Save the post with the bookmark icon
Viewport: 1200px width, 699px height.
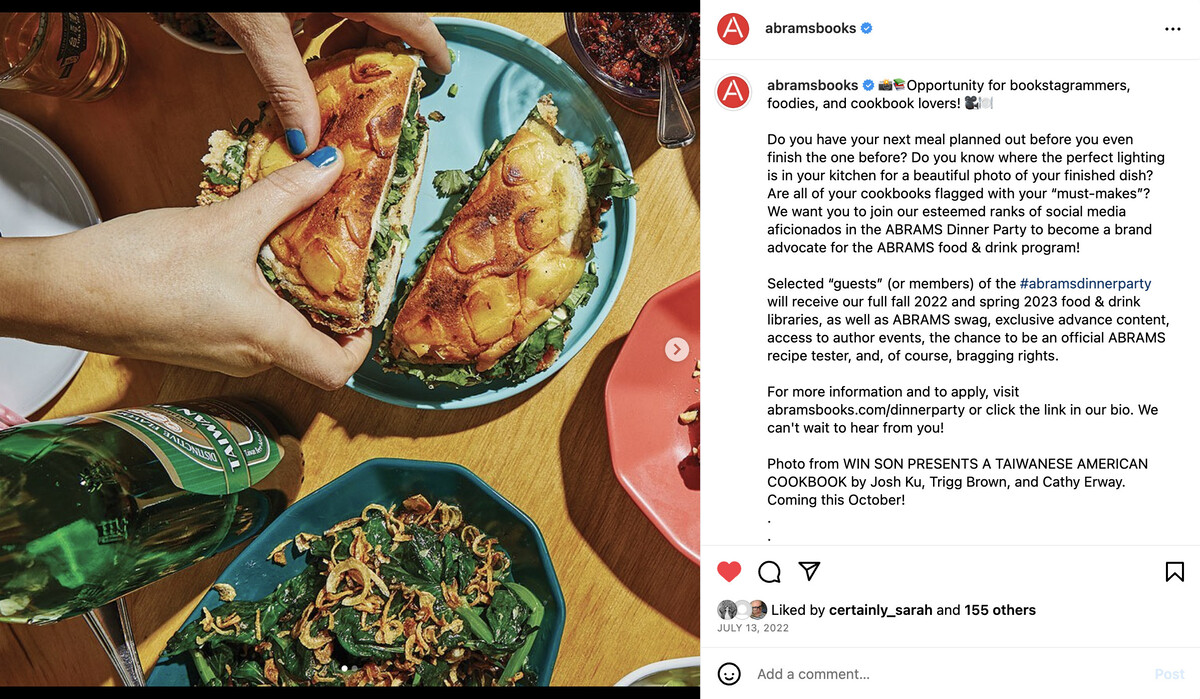coord(1175,571)
